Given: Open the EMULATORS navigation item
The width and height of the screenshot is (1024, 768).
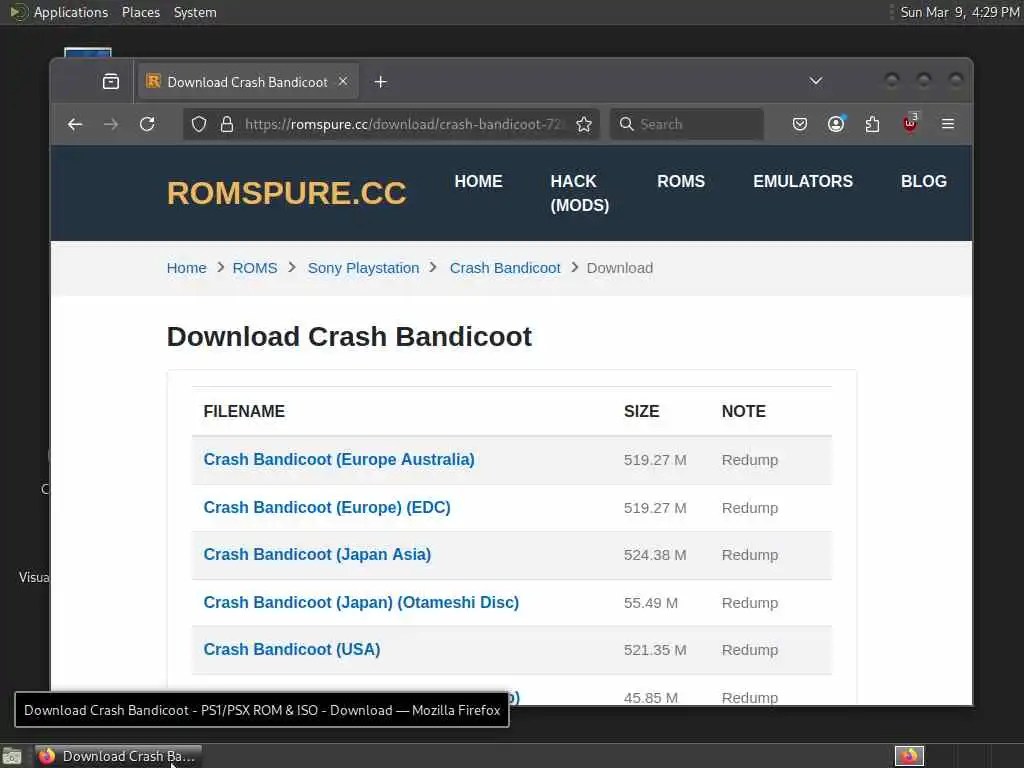Looking at the screenshot, I should [x=803, y=182].
